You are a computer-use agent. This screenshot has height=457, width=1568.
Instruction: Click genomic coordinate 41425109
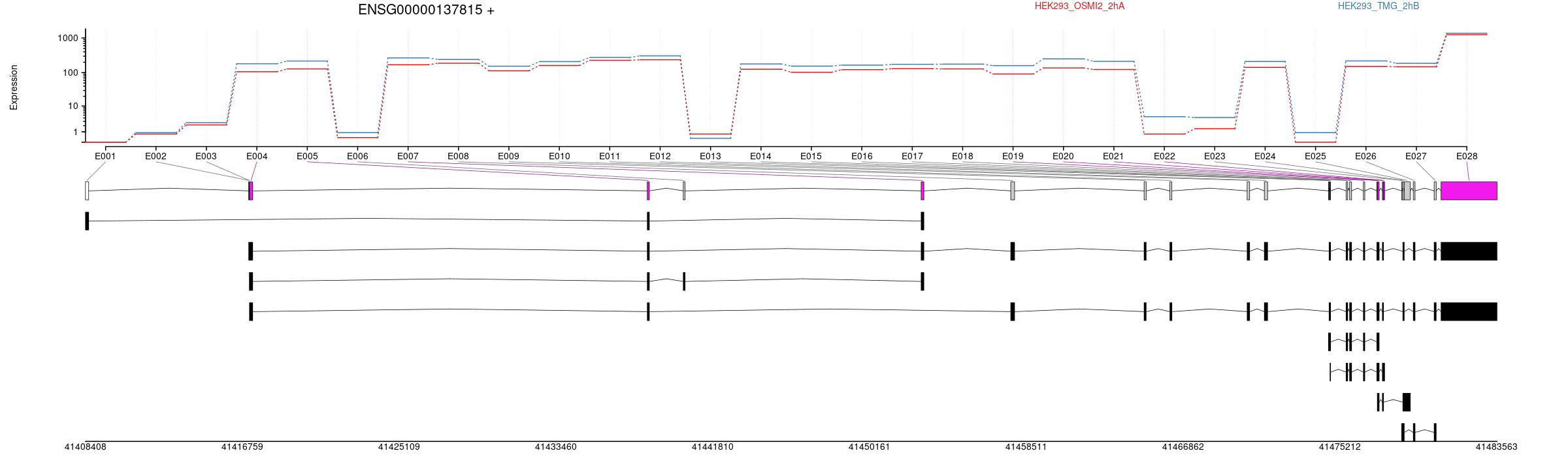coord(399,447)
